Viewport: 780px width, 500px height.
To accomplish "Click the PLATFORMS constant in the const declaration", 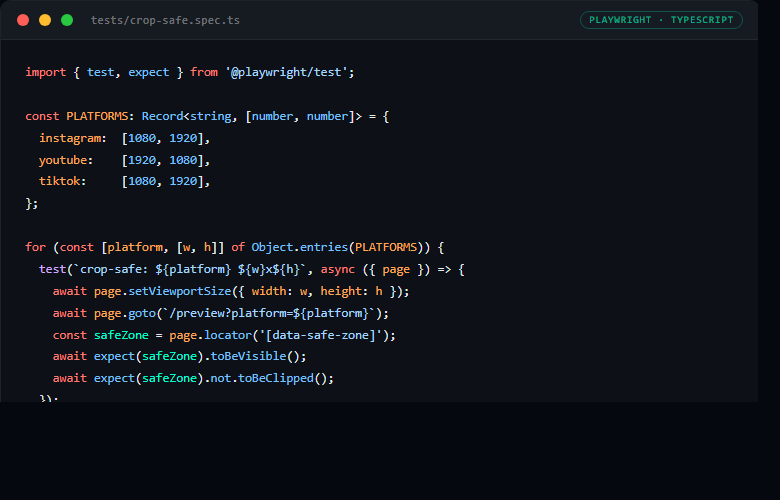I will click(x=97, y=116).
